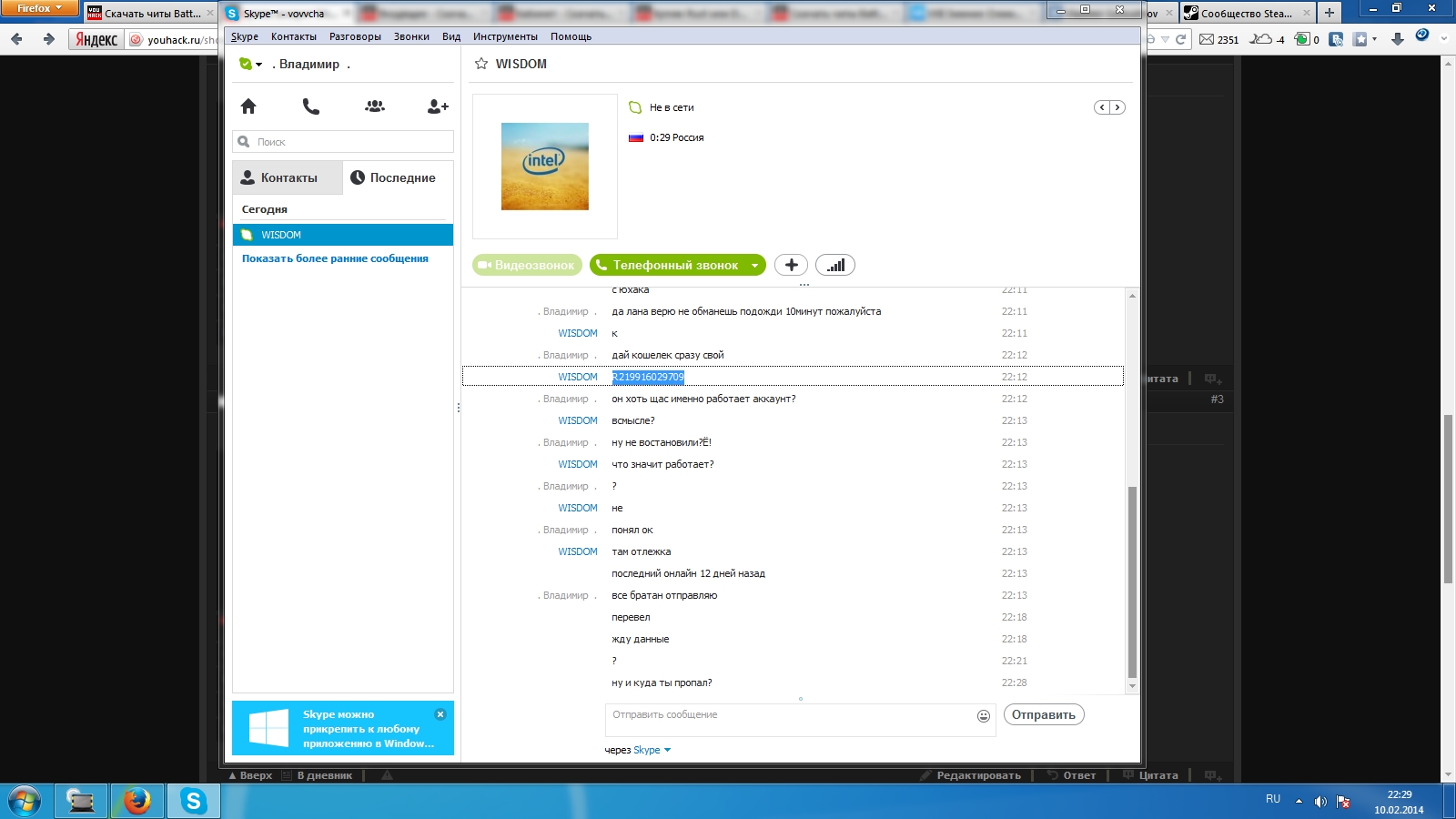Expand the Firefox toolbar overflow chevron
1456x819 pixels.
coord(1445,39)
